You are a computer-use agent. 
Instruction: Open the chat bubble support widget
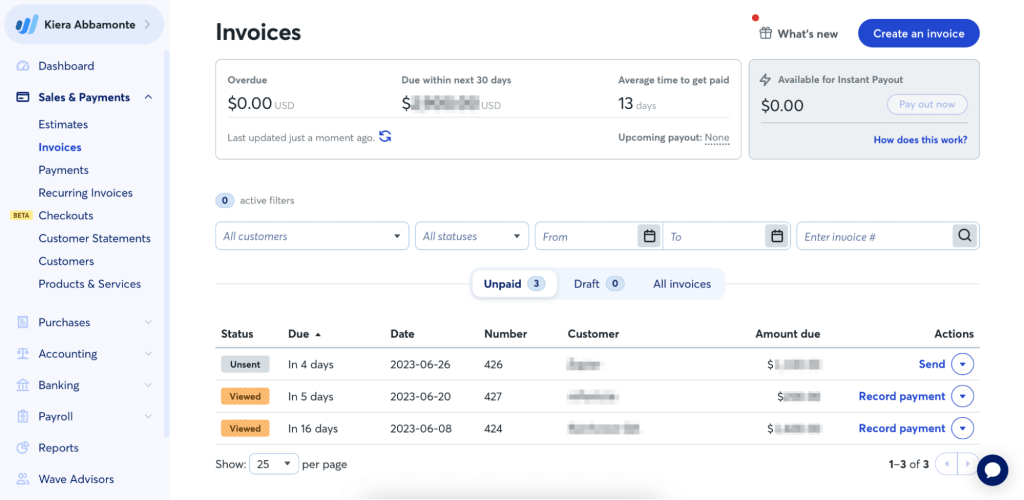[x=993, y=470]
